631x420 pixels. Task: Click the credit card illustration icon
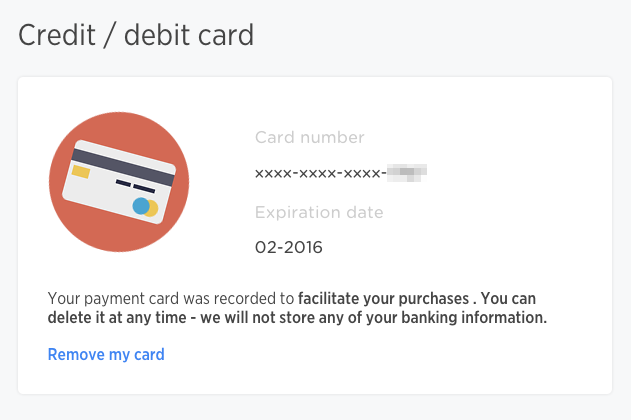click(119, 182)
